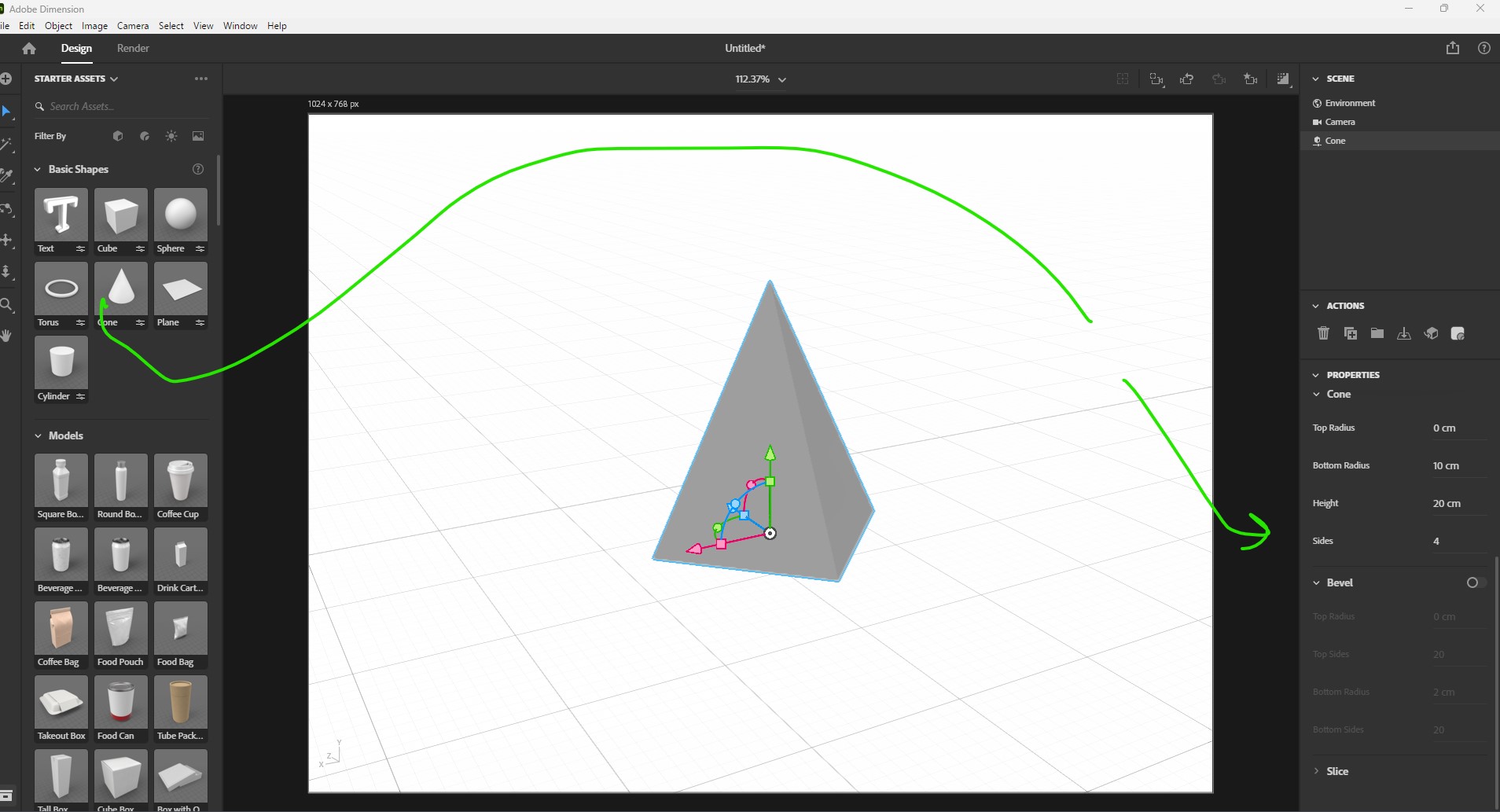The image size is (1500, 812).
Task: Select the Hand pan tool
Action: 8,336
